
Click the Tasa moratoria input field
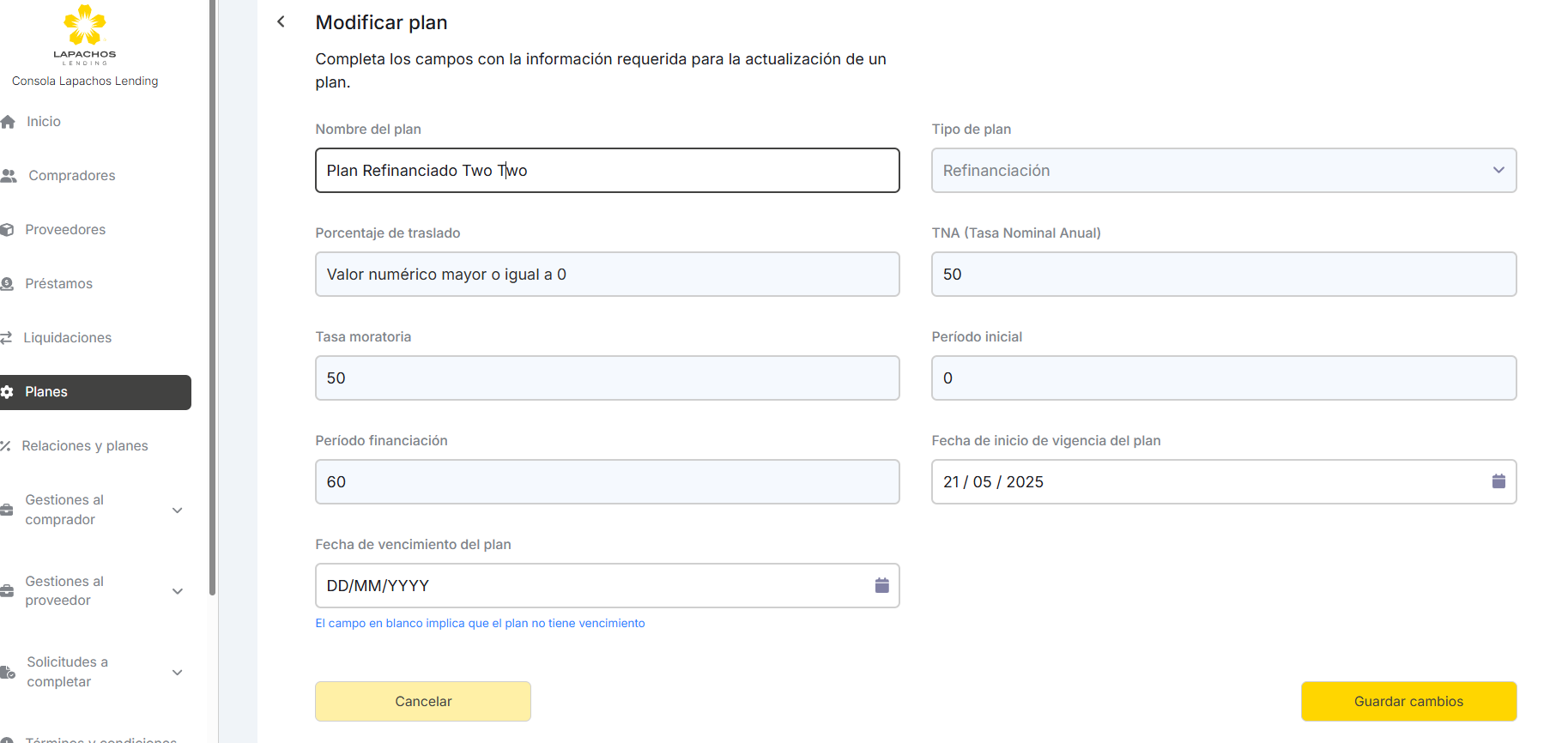607,378
